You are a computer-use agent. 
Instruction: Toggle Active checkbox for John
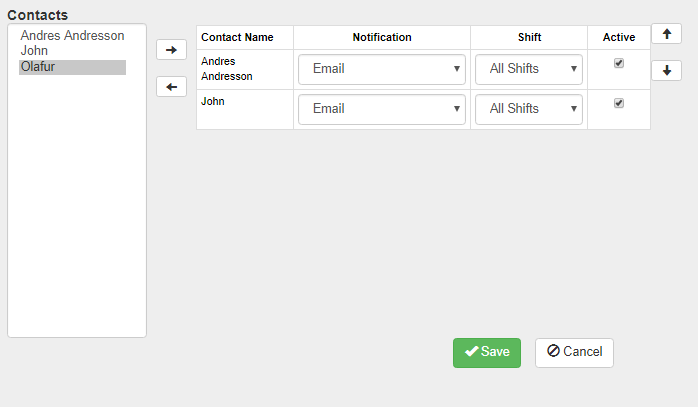point(619,103)
